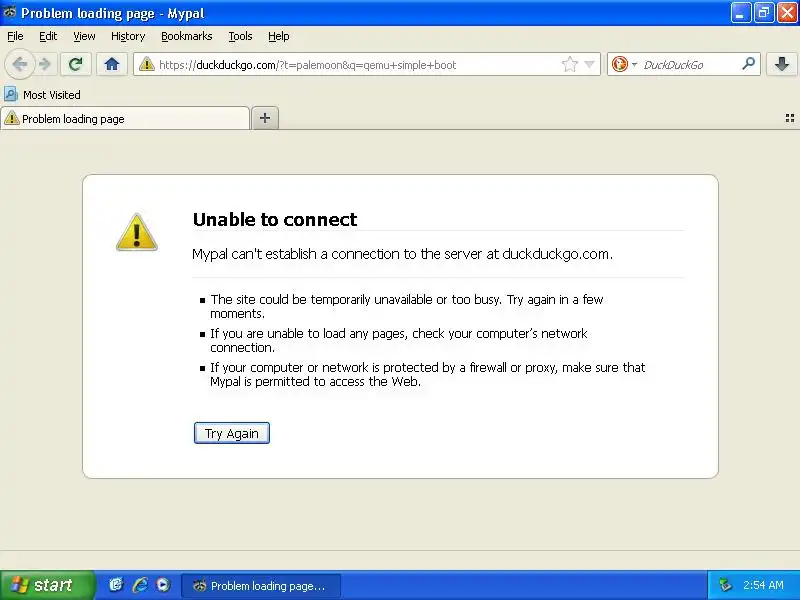Viewport: 800px width, 600px height.
Task: Open the Windows start menu
Action: 47,585
